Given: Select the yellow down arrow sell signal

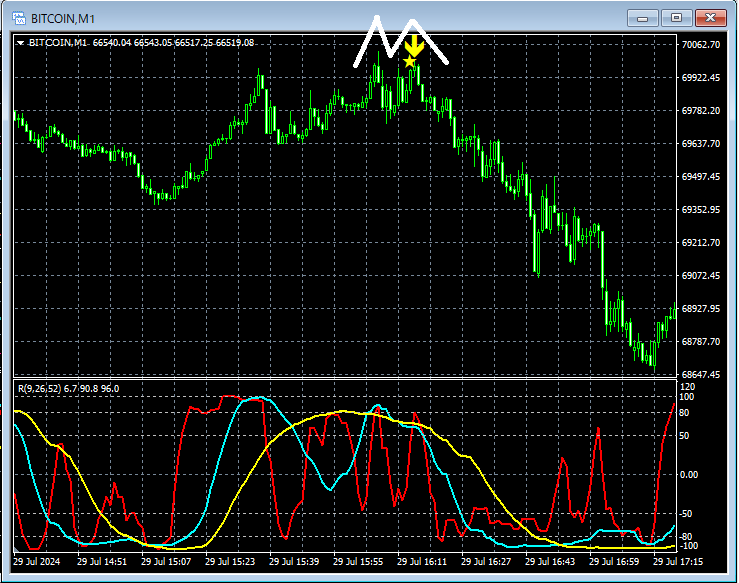Looking at the screenshot, I should click(414, 46).
